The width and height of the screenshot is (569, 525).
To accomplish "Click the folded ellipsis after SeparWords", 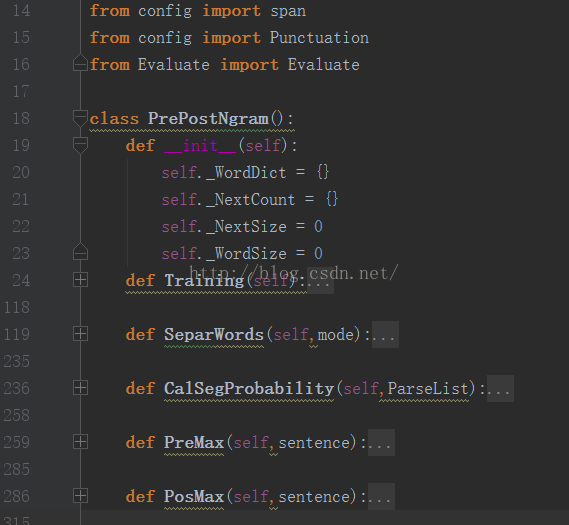I will (x=385, y=335).
